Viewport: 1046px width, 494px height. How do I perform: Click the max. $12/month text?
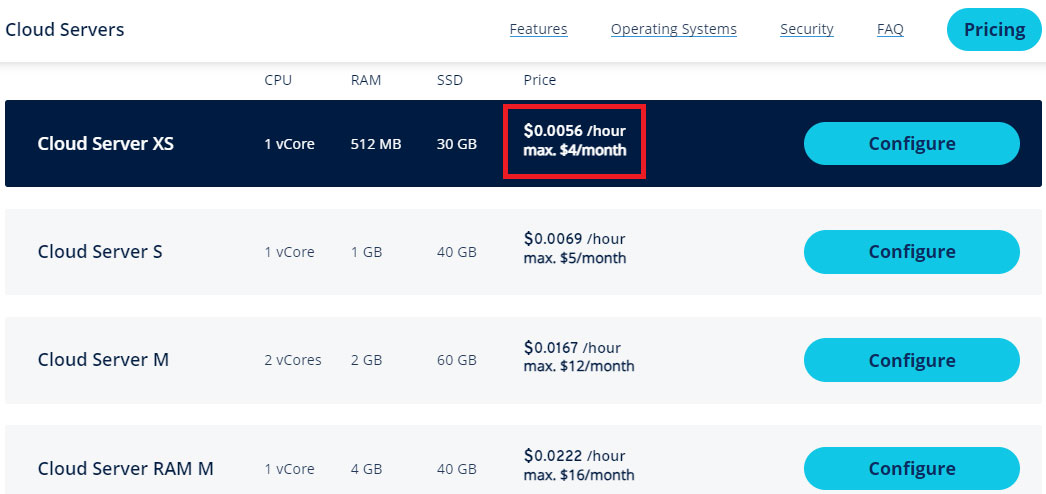pyautogui.click(x=579, y=367)
